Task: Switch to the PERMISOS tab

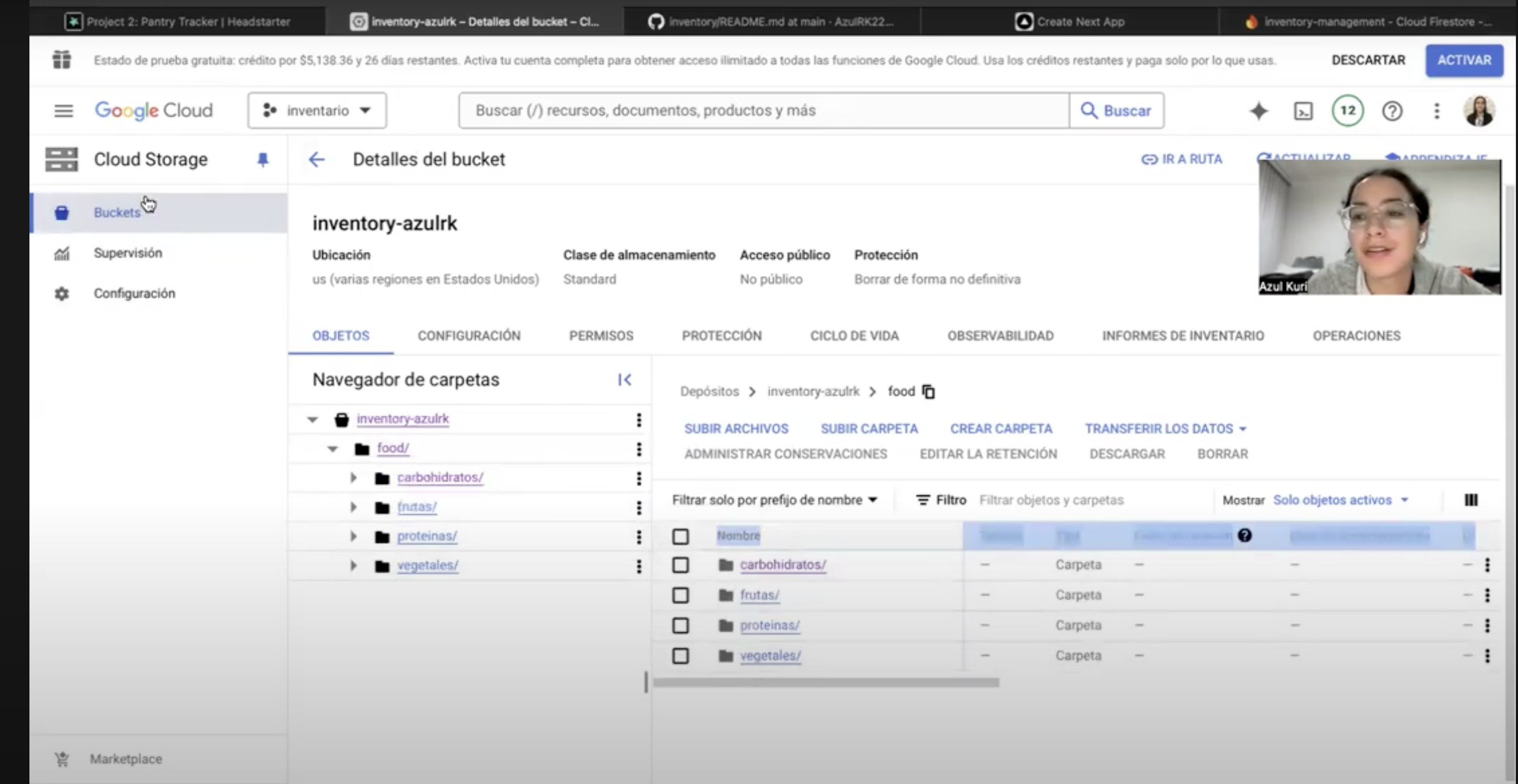Action: [x=600, y=336]
